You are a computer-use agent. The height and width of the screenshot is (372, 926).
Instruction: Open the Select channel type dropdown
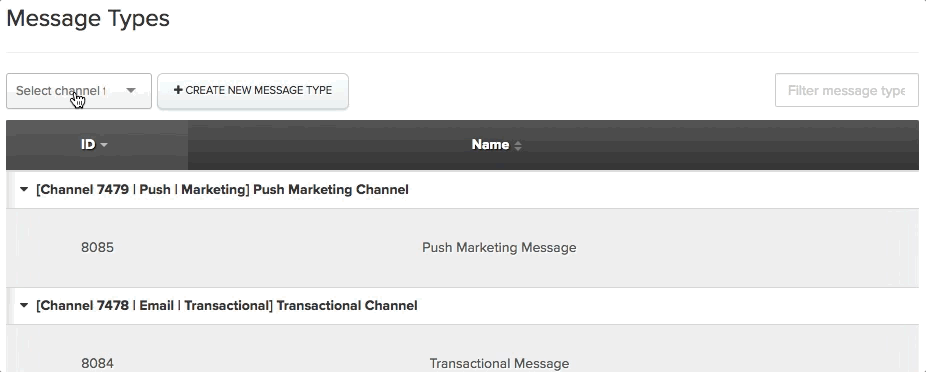tap(79, 91)
